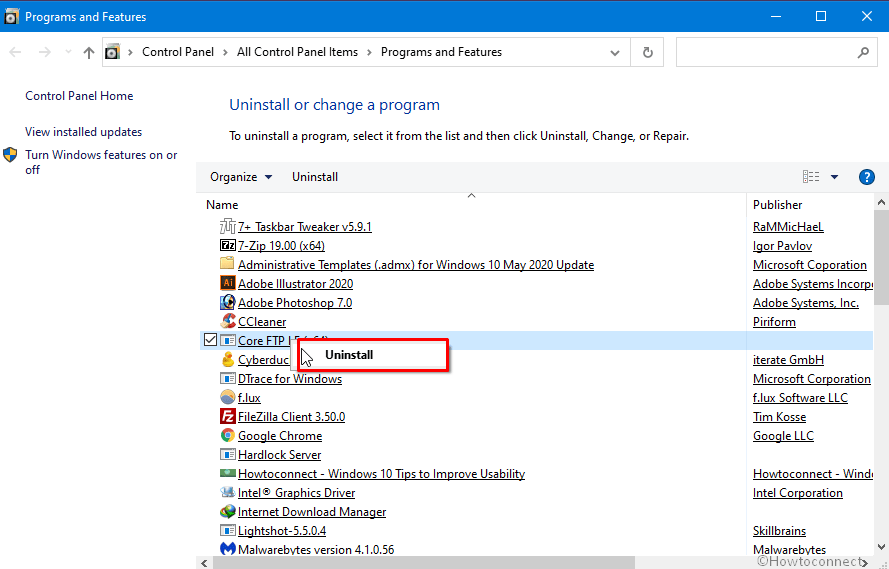Screen dimensions: 889x569
Task: Click the Hardlock Server icon
Action: point(227,454)
